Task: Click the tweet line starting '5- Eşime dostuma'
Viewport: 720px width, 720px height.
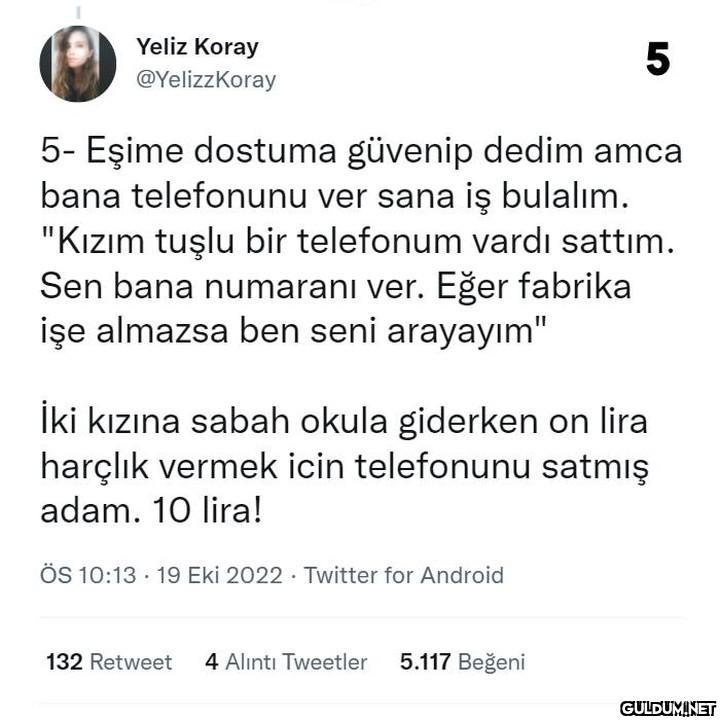Action: coord(361,151)
